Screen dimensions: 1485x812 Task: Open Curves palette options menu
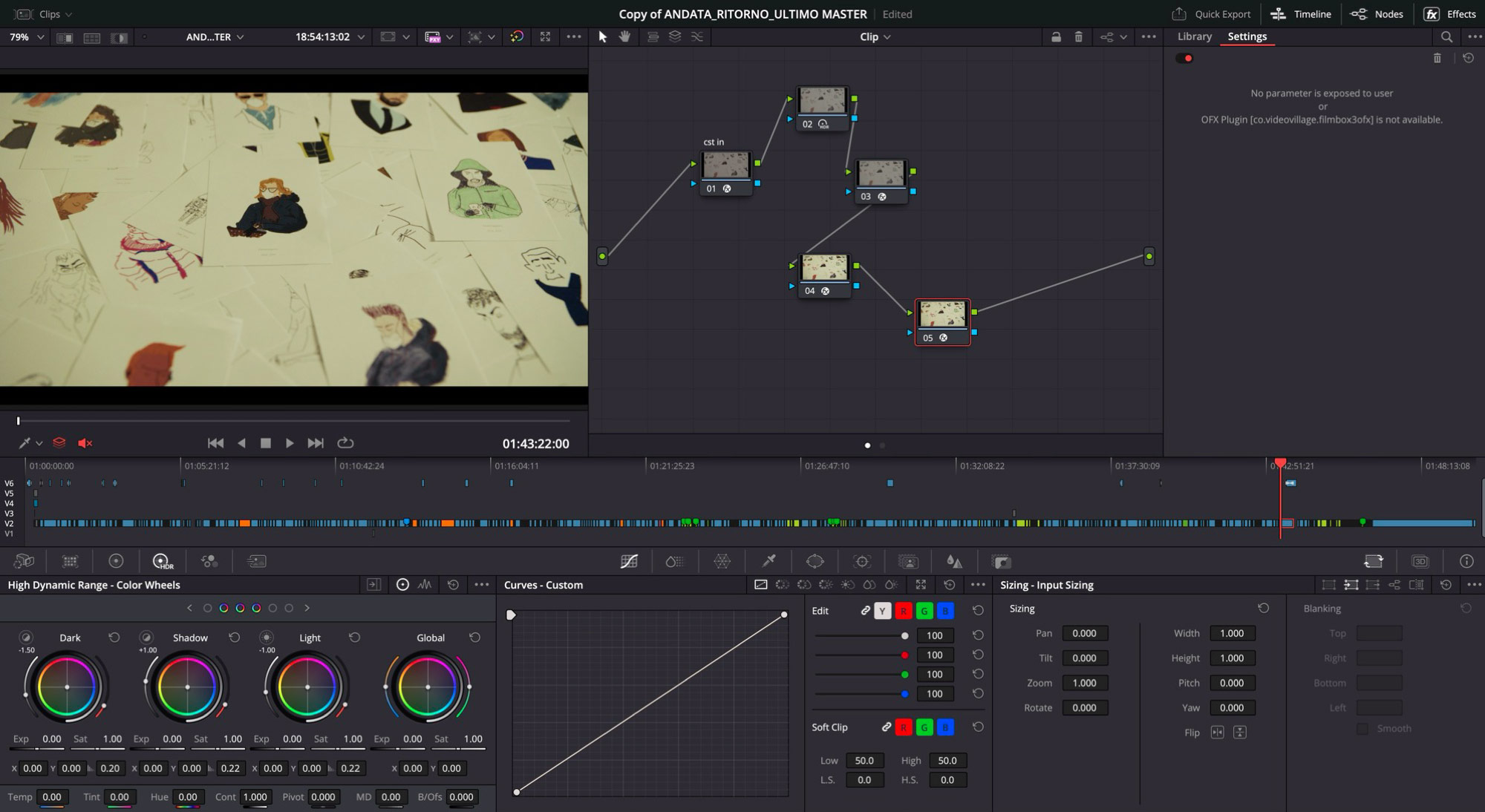point(978,585)
